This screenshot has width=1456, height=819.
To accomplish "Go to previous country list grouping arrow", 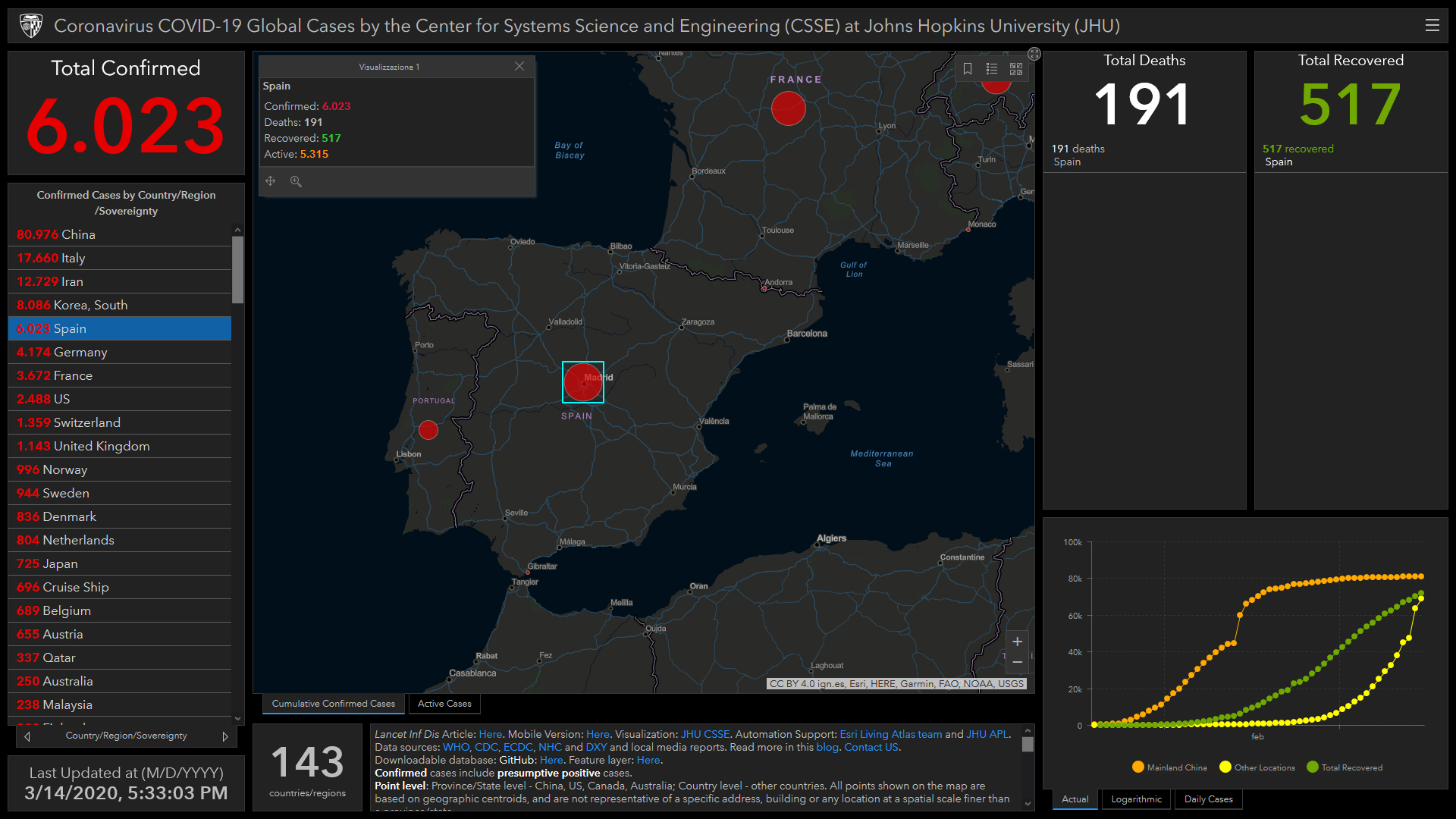I will (x=27, y=736).
